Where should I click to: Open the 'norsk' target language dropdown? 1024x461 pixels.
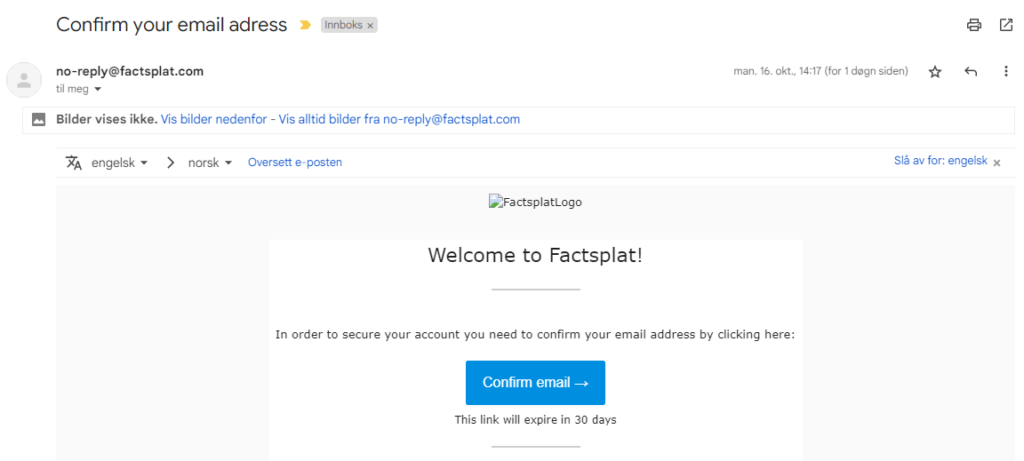pos(210,162)
